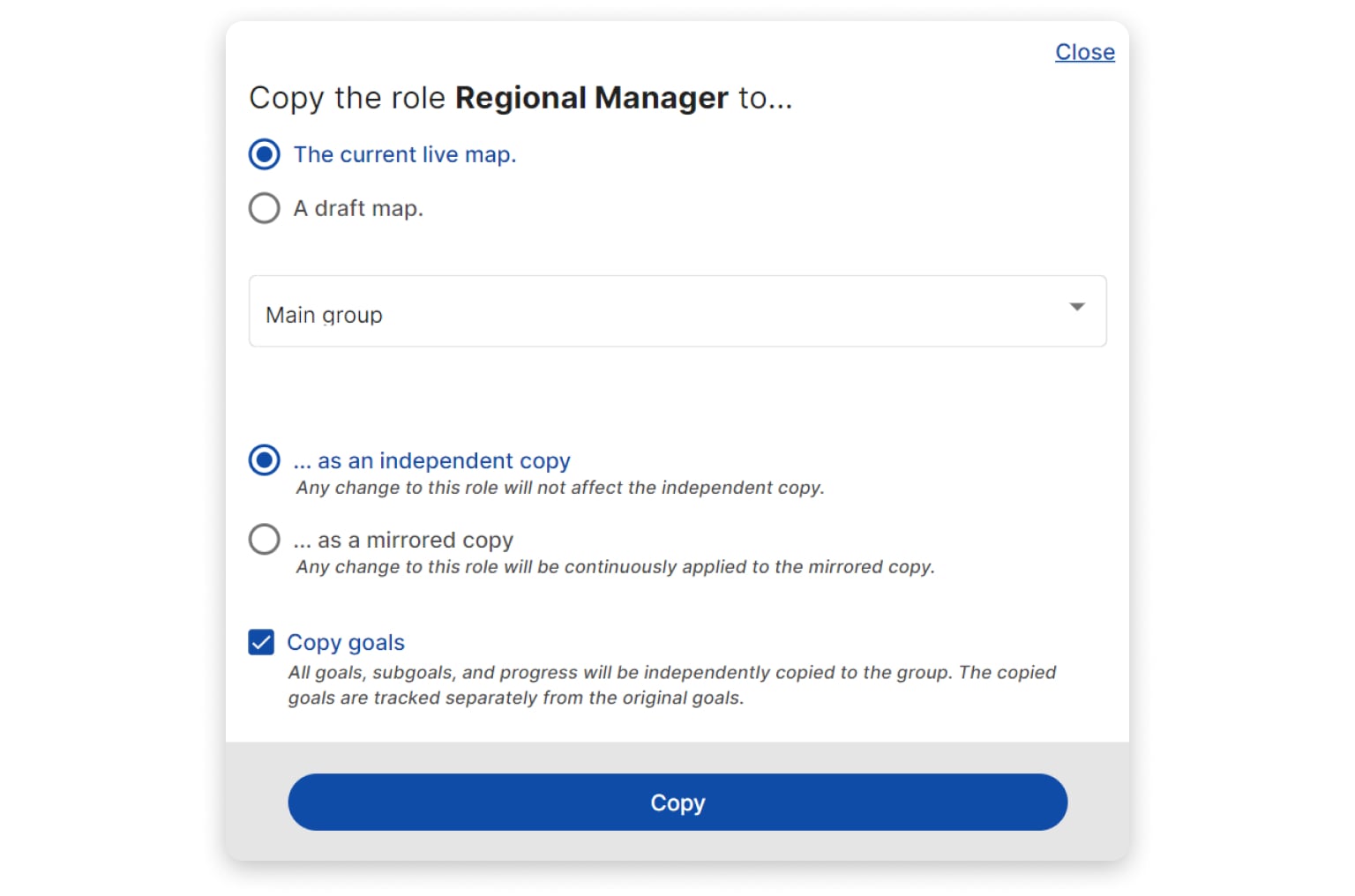Click the "A draft map." label text
Image resolution: width=1355 pixels, height=896 pixels.
click(x=358, y=209)
